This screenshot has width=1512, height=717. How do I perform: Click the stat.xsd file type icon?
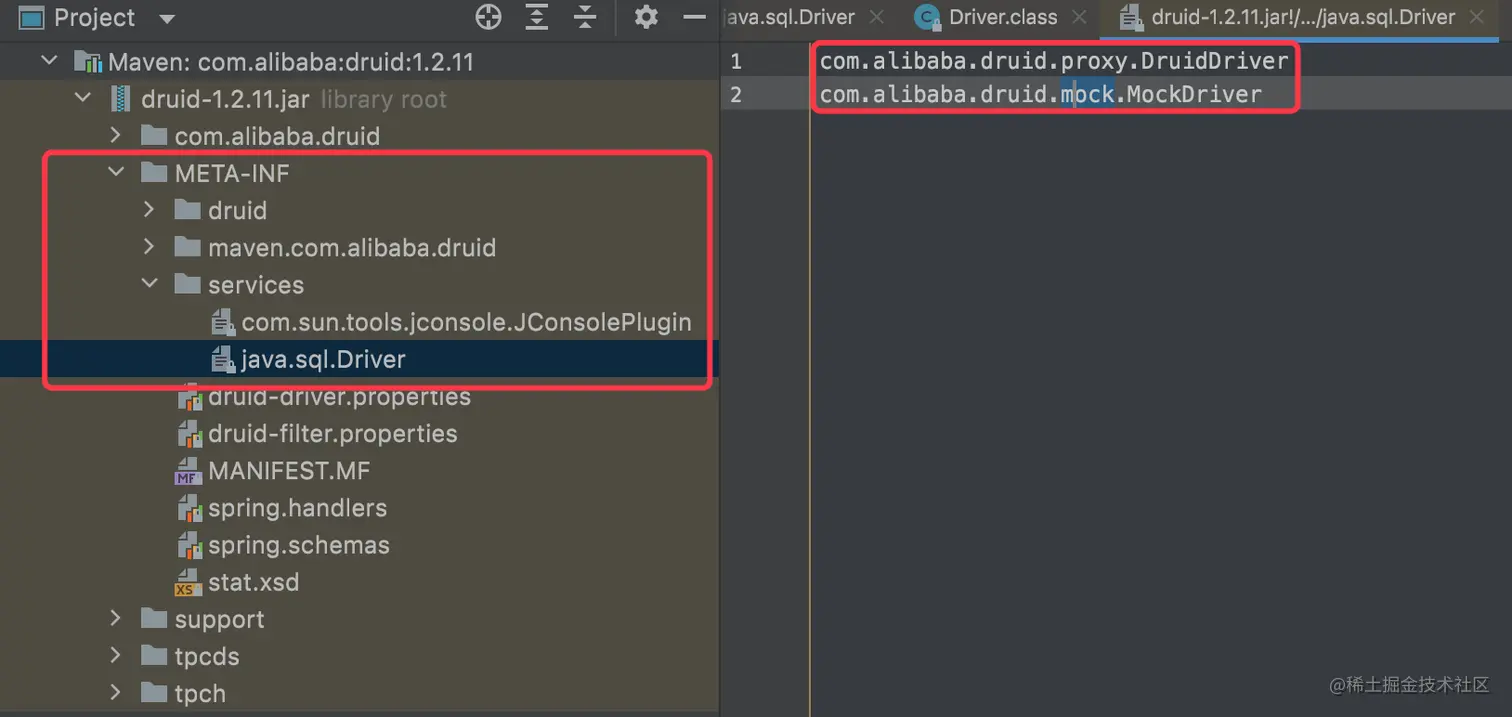187,582
